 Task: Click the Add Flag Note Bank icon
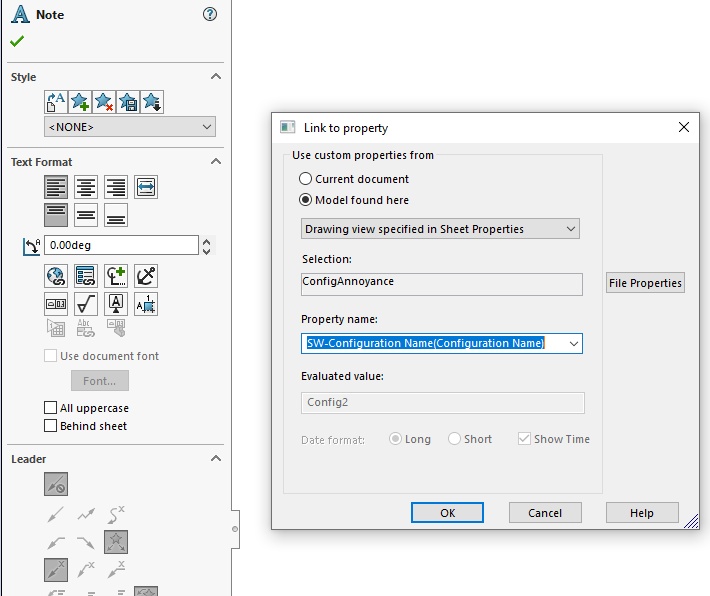(x=146, y=304)
